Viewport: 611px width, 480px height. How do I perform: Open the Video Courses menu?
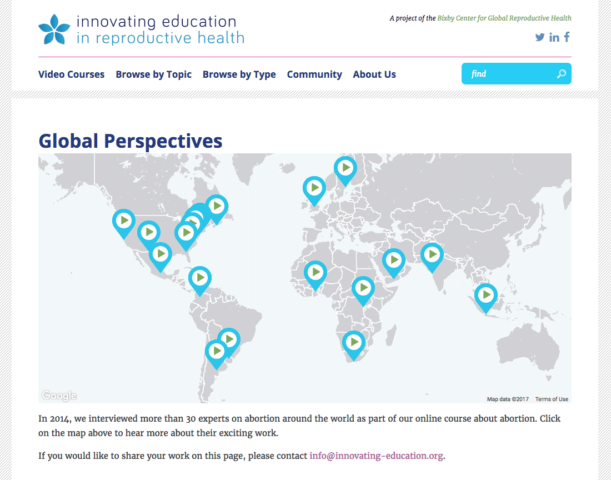click(71, 74)
